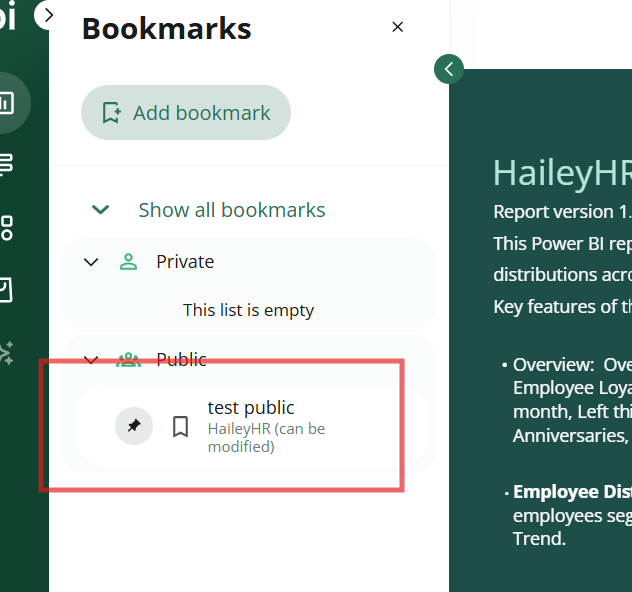
Task: Close the Bookmarks panel
Action: tap(397, 27)
